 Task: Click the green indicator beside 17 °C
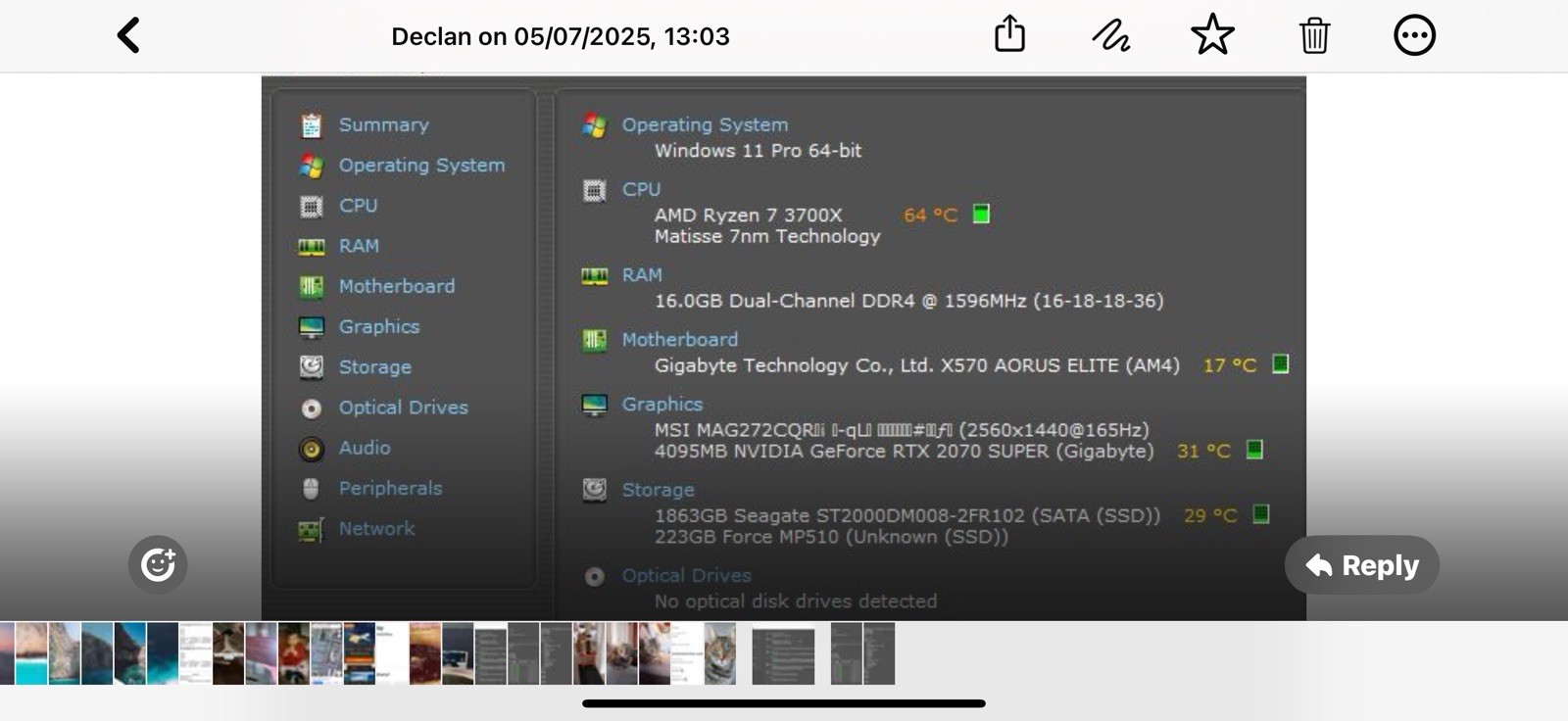click(x=1280, y=364)
